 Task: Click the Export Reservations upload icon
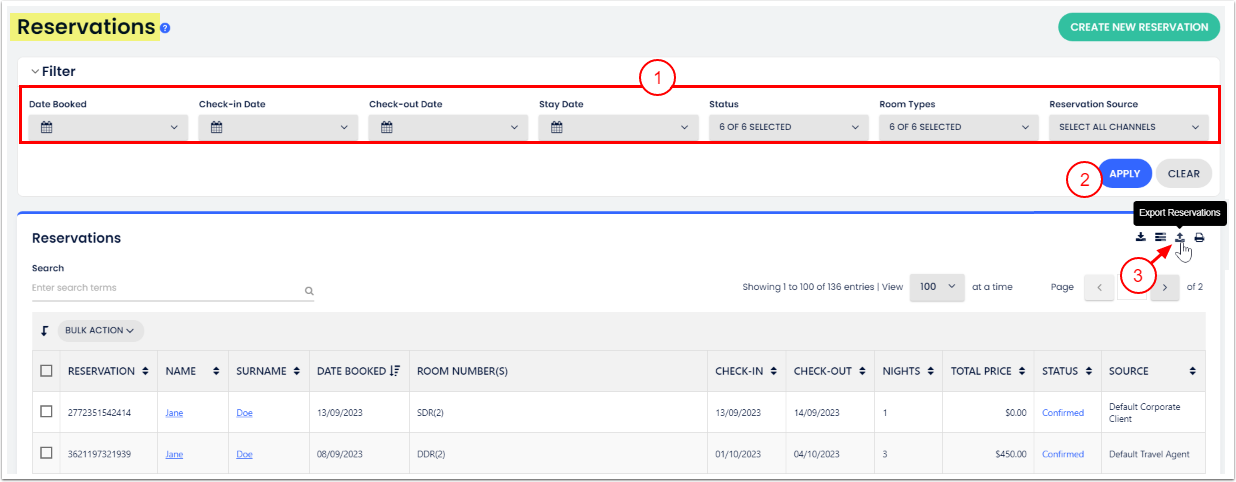pyautogui.click(x=1180, y=237)
